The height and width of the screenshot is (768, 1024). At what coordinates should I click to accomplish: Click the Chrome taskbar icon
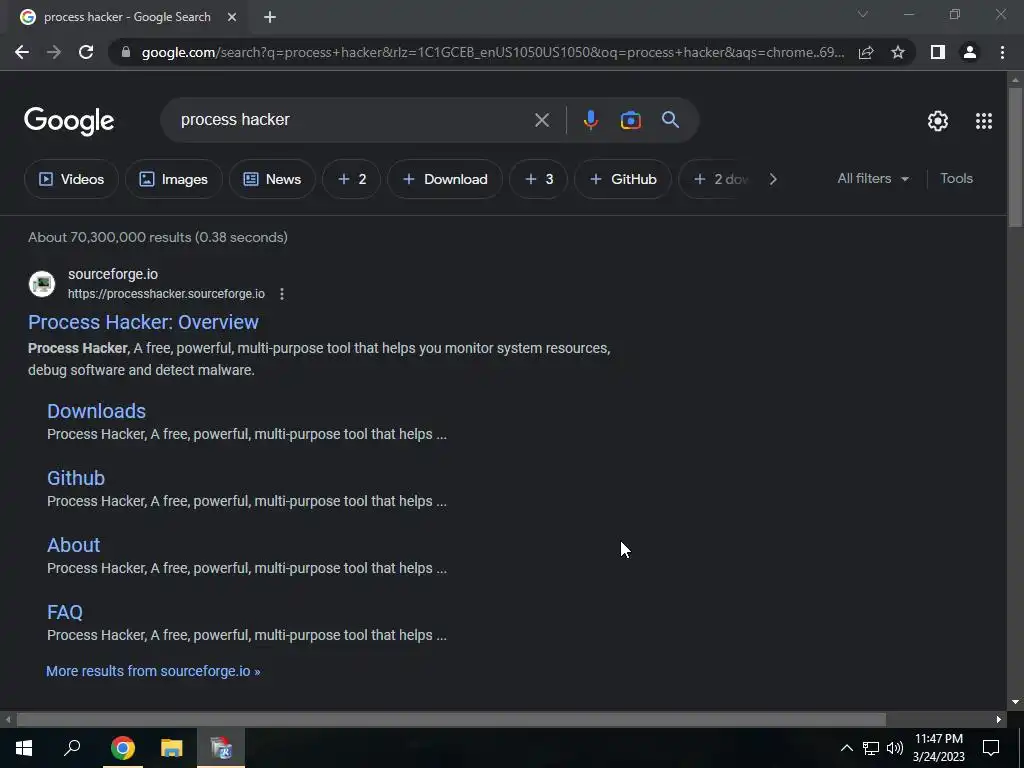coord(122,748)
